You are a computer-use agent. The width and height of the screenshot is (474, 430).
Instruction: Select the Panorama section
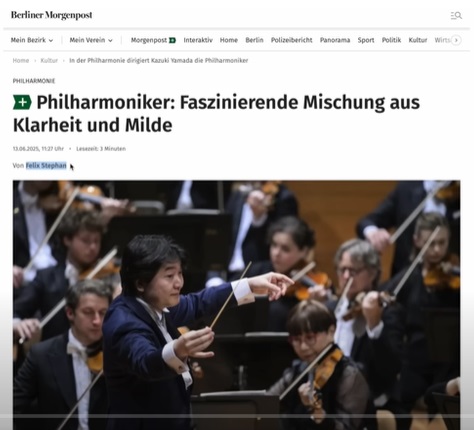pos(335,40)
